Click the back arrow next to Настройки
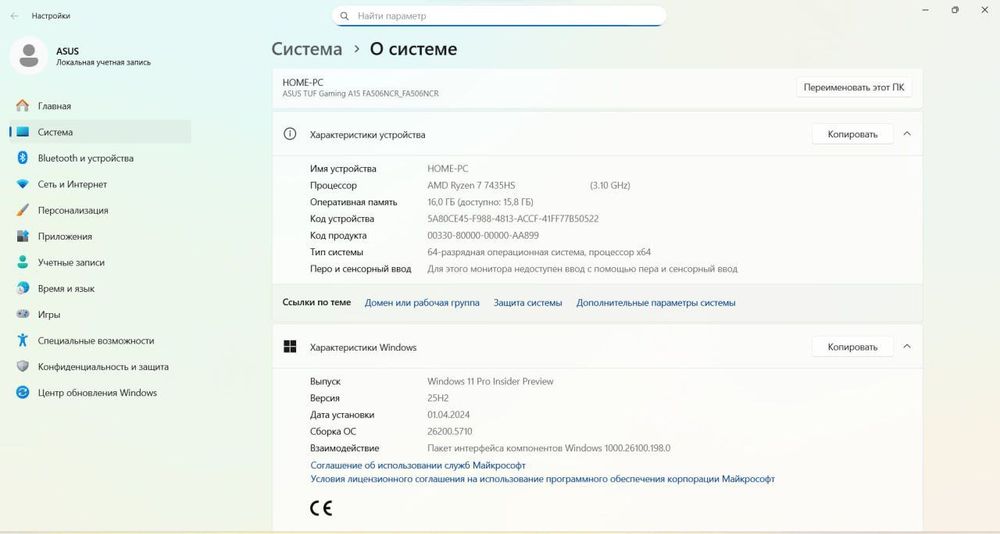 click(x=15, y=16)
